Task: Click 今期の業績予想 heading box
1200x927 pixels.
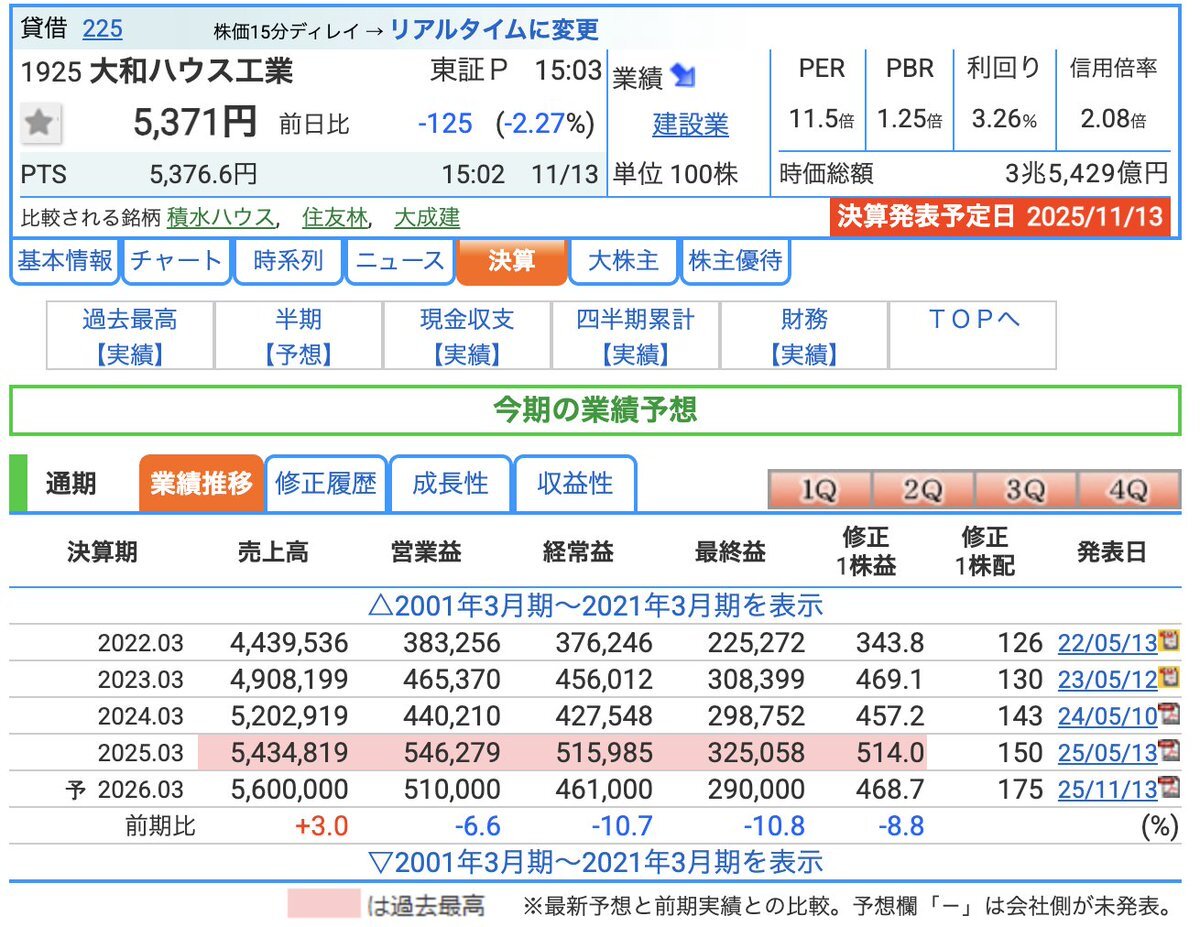Action: tap(595, 410)
